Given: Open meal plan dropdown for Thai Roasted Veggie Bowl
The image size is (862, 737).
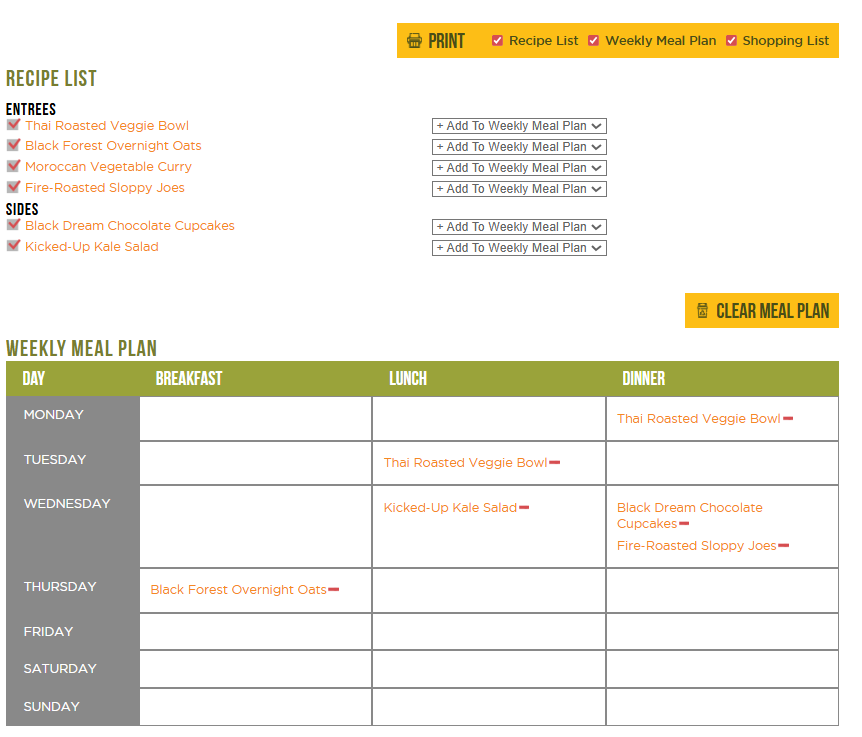Looking at the screenshot, I should pos(519,126).
